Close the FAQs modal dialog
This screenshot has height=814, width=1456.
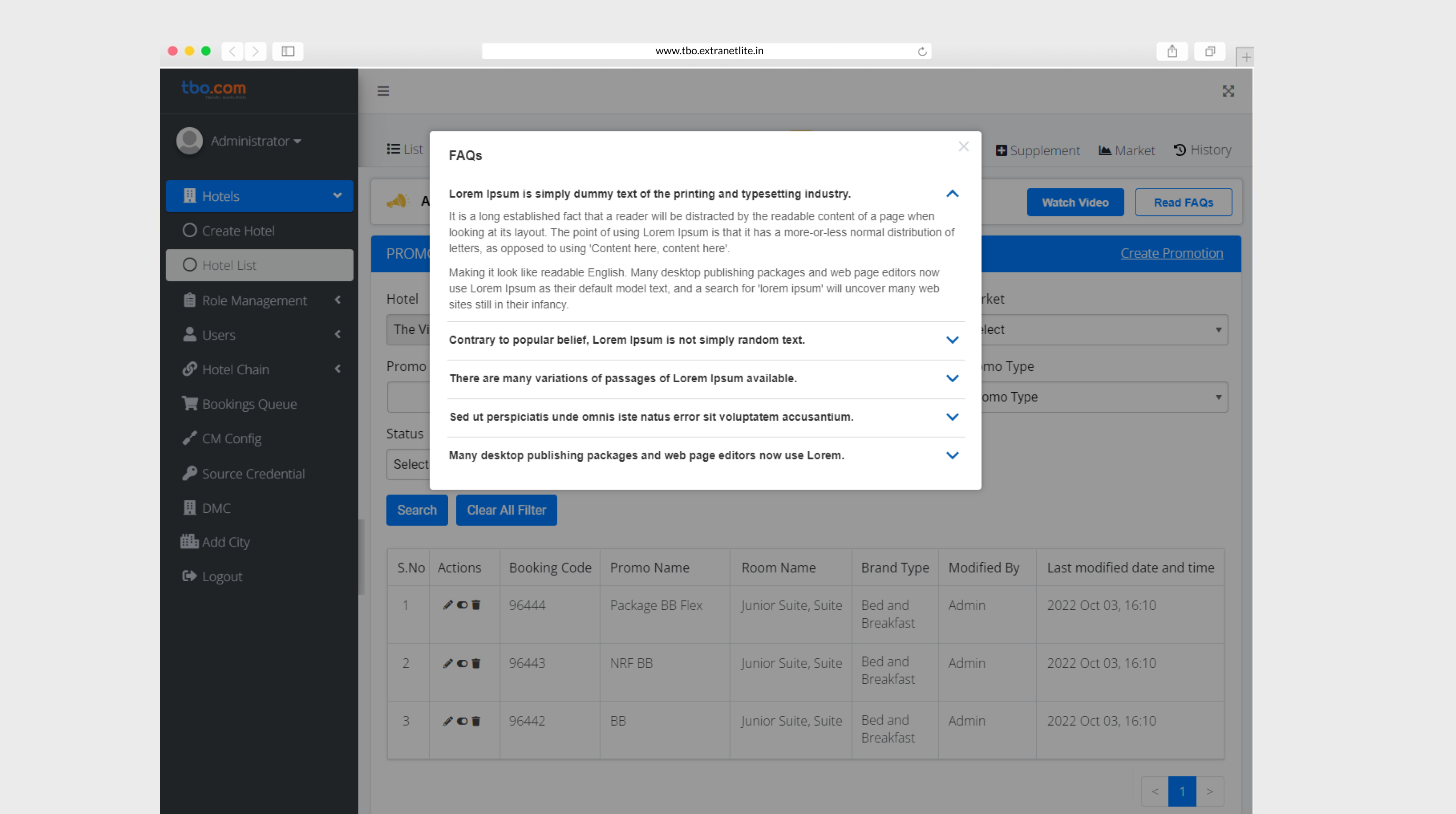(964, 147)
